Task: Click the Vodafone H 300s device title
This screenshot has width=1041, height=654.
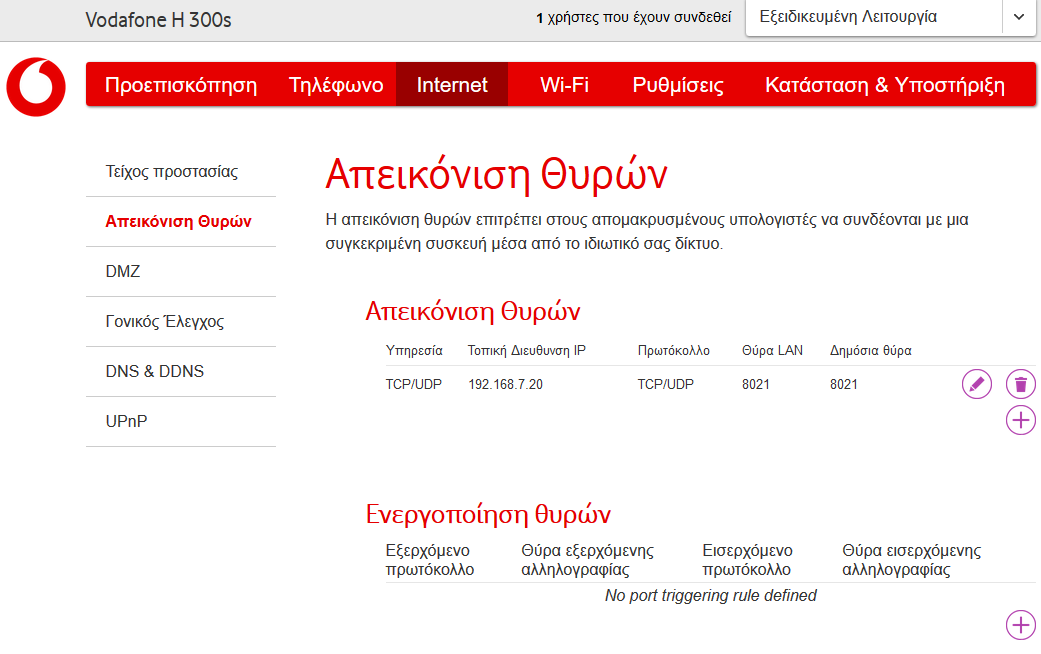Action: [158, 20]
